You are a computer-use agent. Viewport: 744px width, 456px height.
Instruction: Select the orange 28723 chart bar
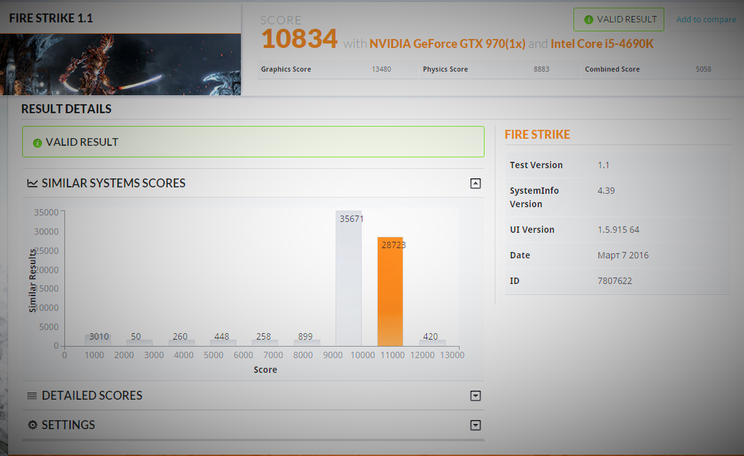click(390, 291)
